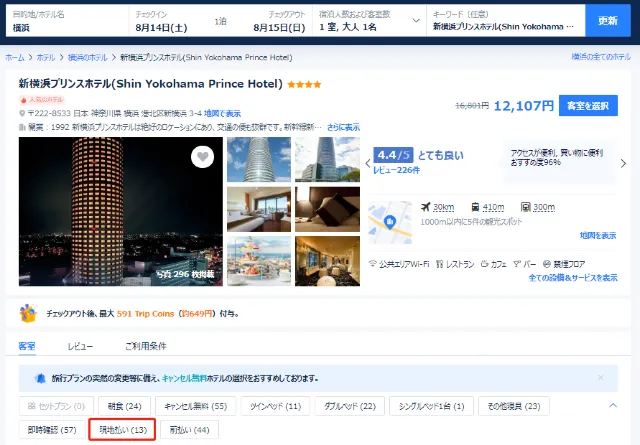Toggle the シングルベッド1台 (1) filter
The width and height of the screenshot is (640, 445).
coord(431,406)
